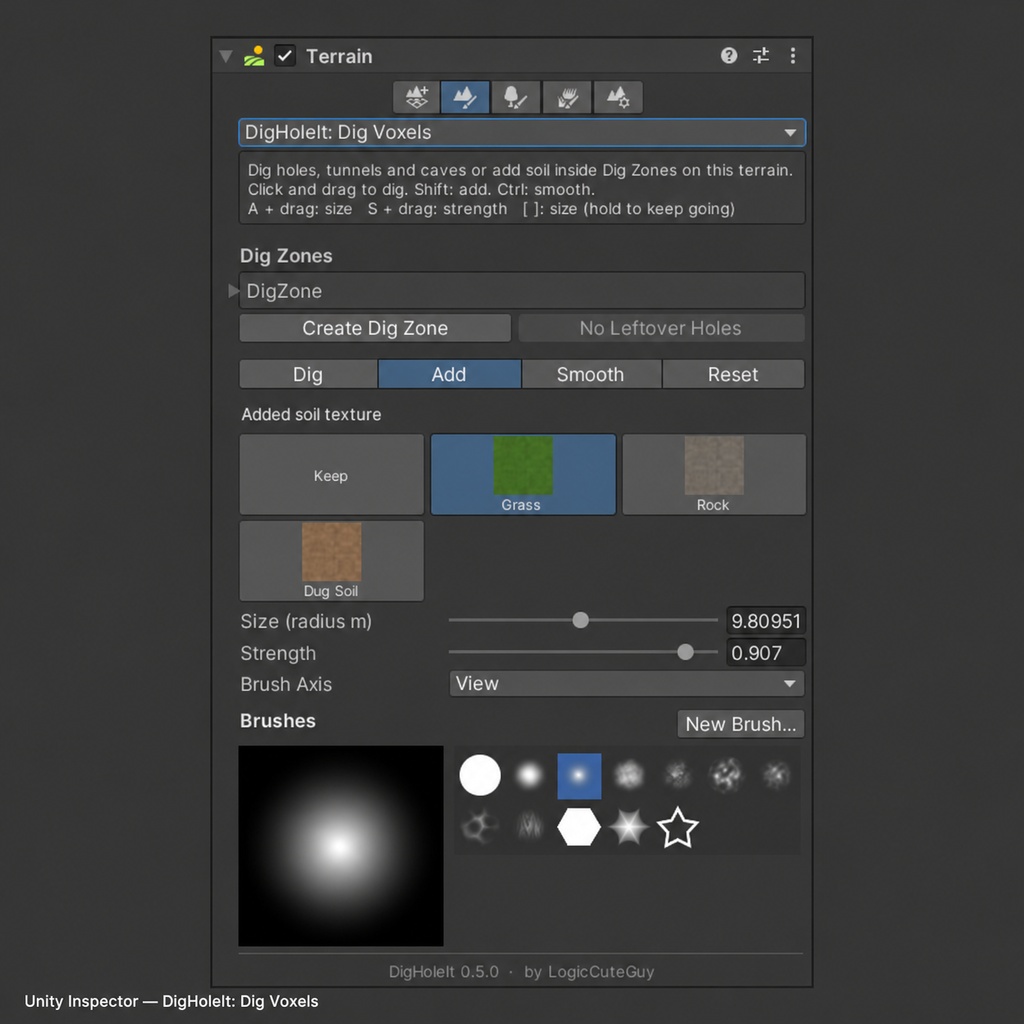Select the fifth speckled noise brush

click(678, 775)
